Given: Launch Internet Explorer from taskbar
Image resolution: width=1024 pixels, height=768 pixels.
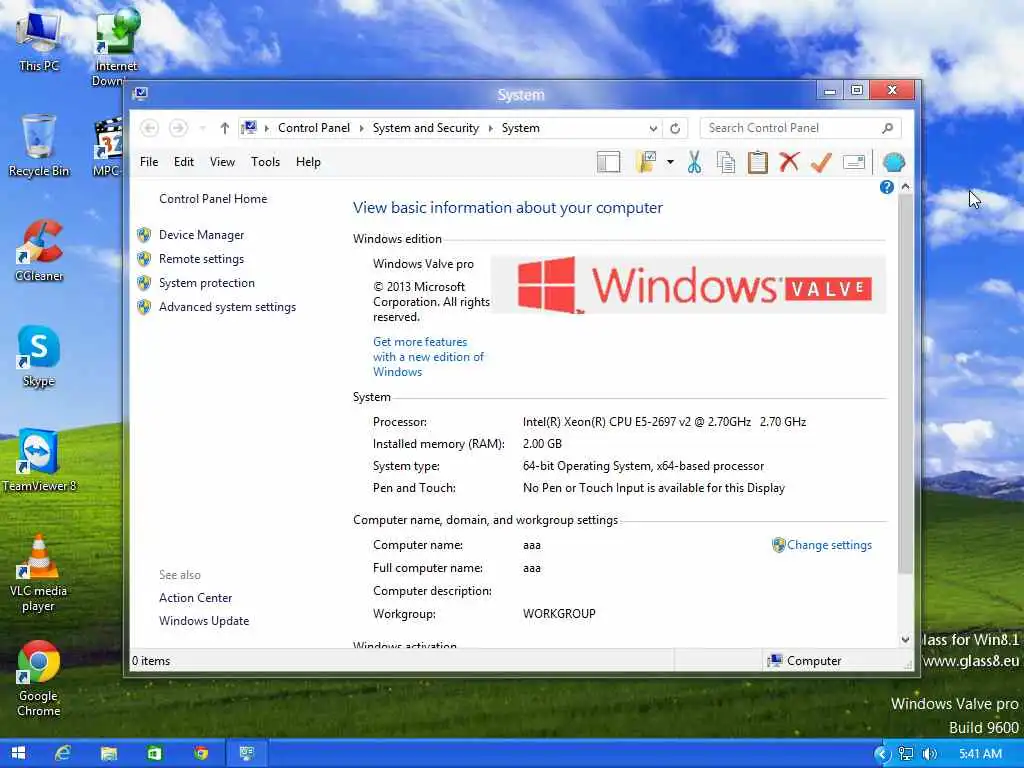Looking at the screenshot, I should [63, 753].
